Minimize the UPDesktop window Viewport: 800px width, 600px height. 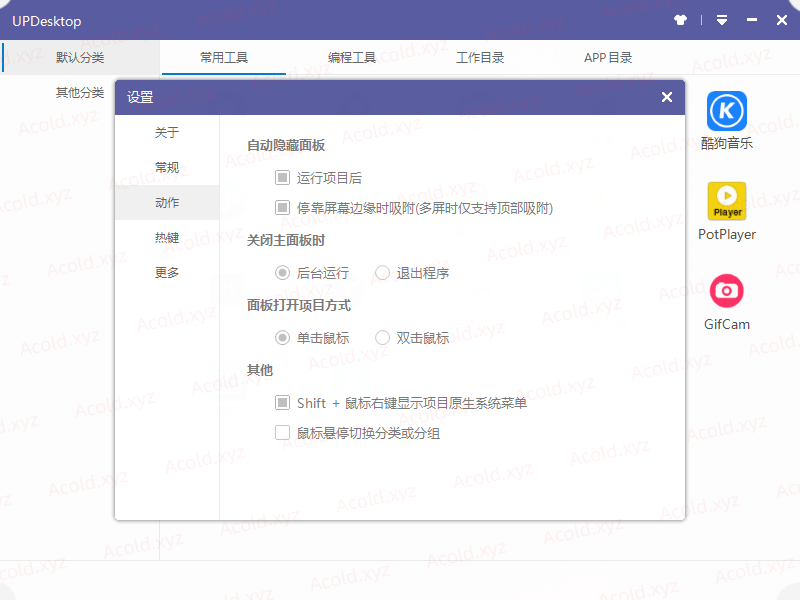752,20
